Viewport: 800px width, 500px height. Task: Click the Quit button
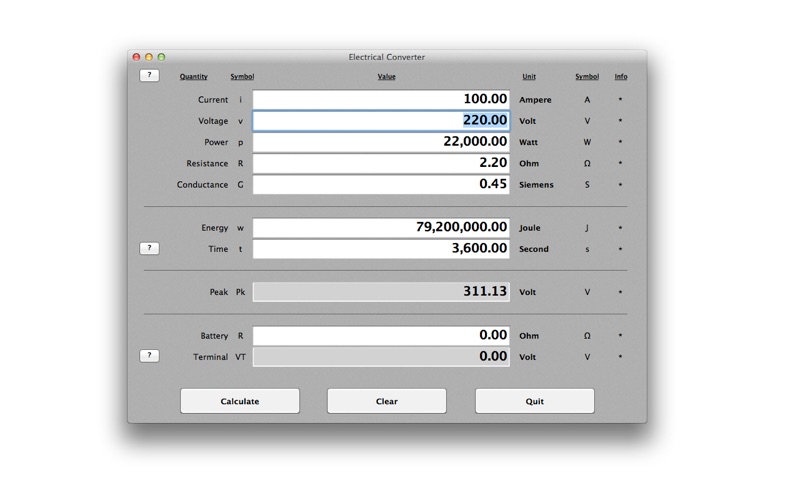(535, 401)
